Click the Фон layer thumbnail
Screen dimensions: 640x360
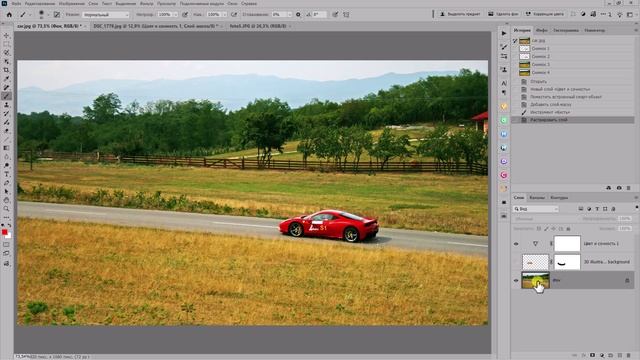coord(536,280)
